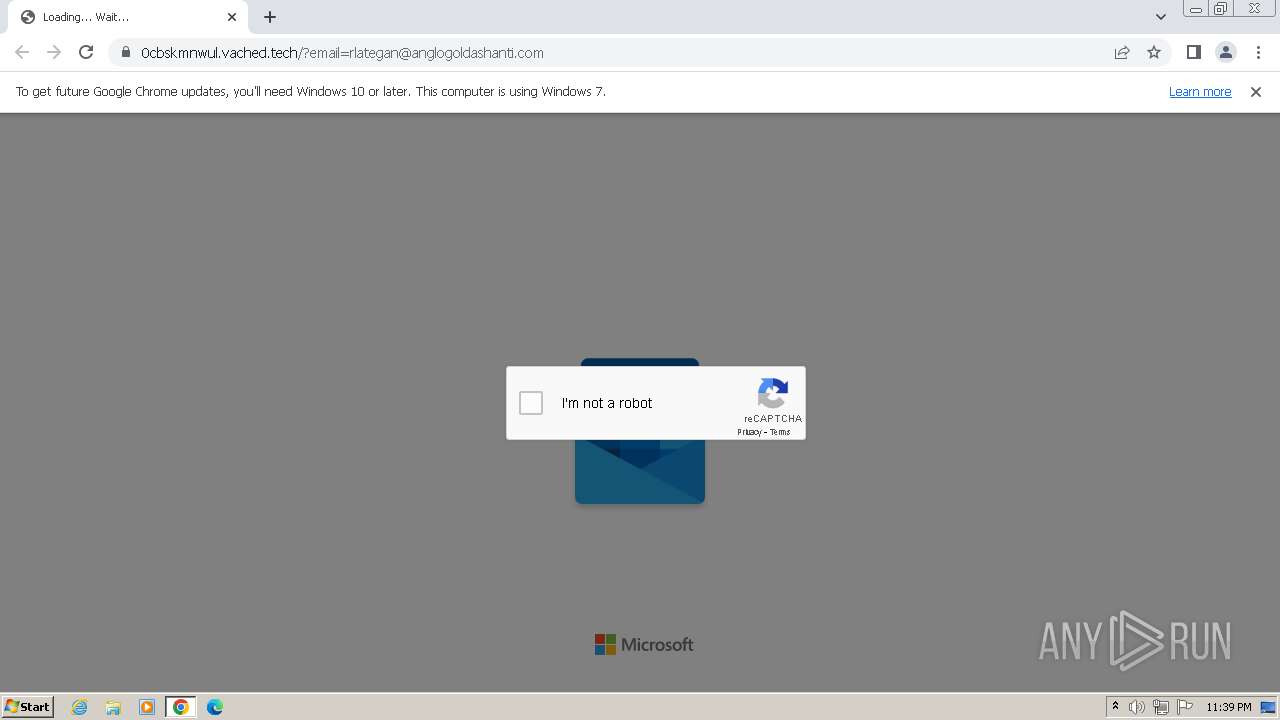Dismiss the Chrome update notification bar
The image size is (1280, 720).
pos(1256,91)
